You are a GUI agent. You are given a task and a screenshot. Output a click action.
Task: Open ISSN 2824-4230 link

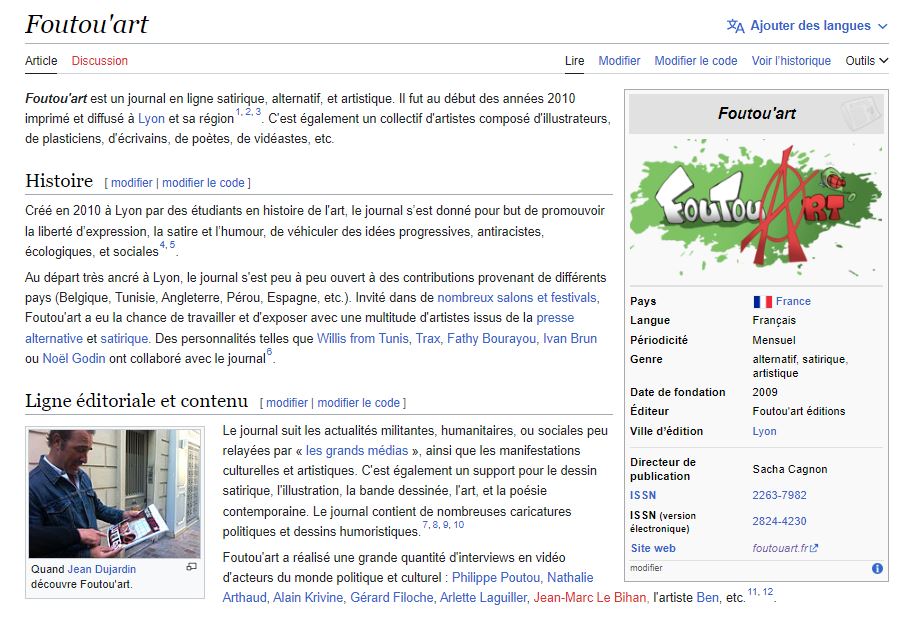[780, 521]
